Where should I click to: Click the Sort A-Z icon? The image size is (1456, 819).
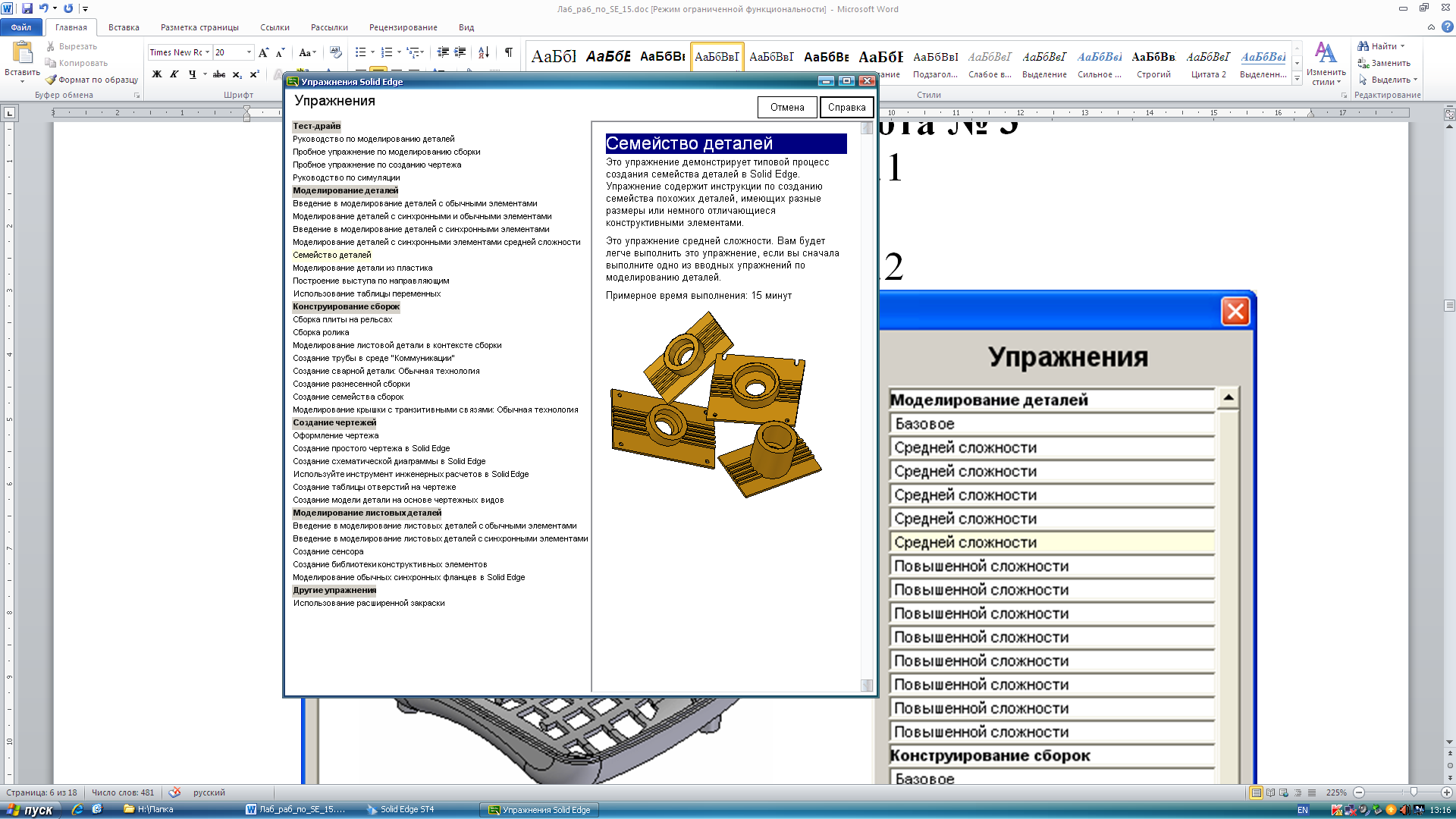coord(484,52)
